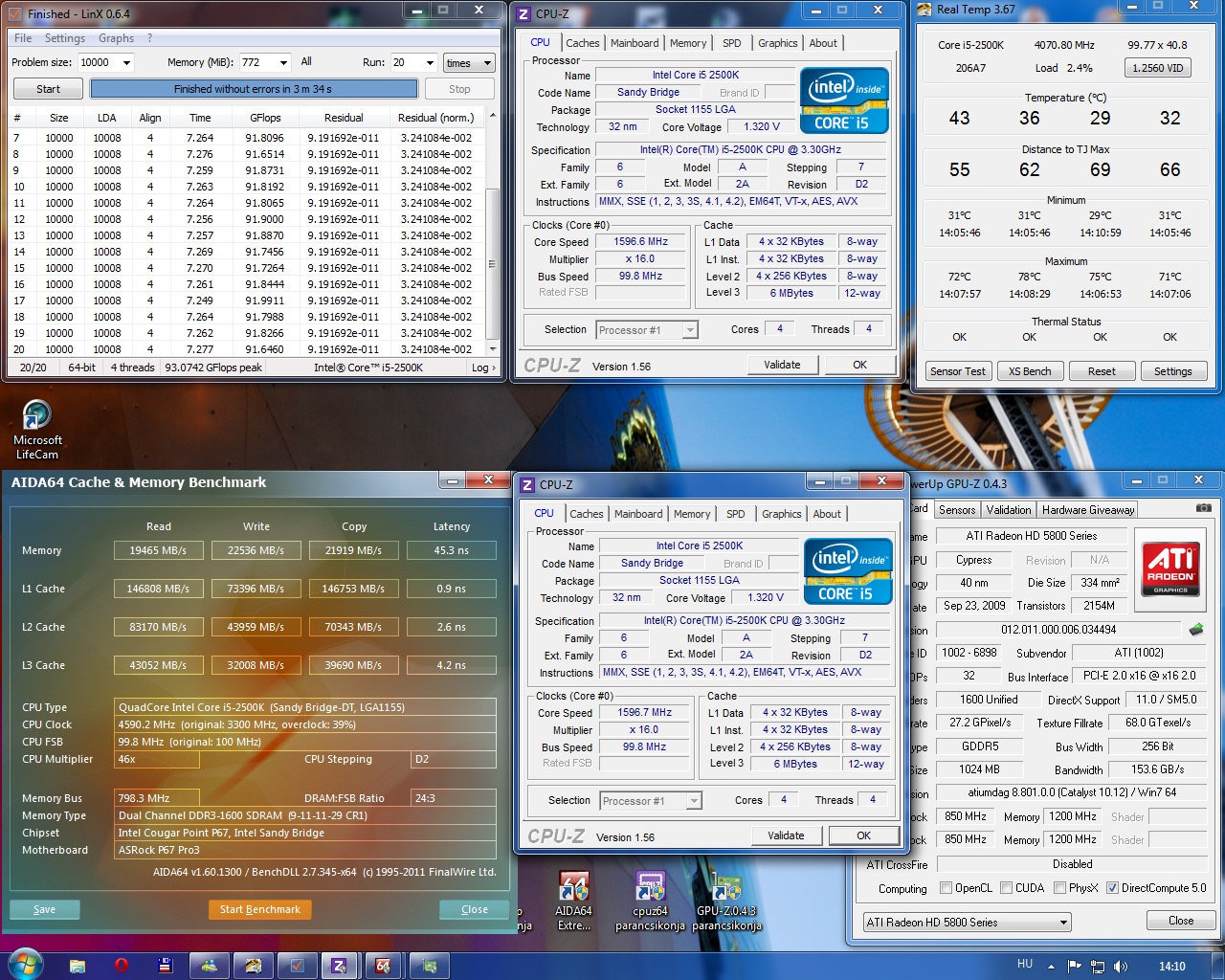The width and height of the screenshot is (1225, 980).
Task: Click the taskbar clock showing 14:10
Action: click(x=1172, y=967)
